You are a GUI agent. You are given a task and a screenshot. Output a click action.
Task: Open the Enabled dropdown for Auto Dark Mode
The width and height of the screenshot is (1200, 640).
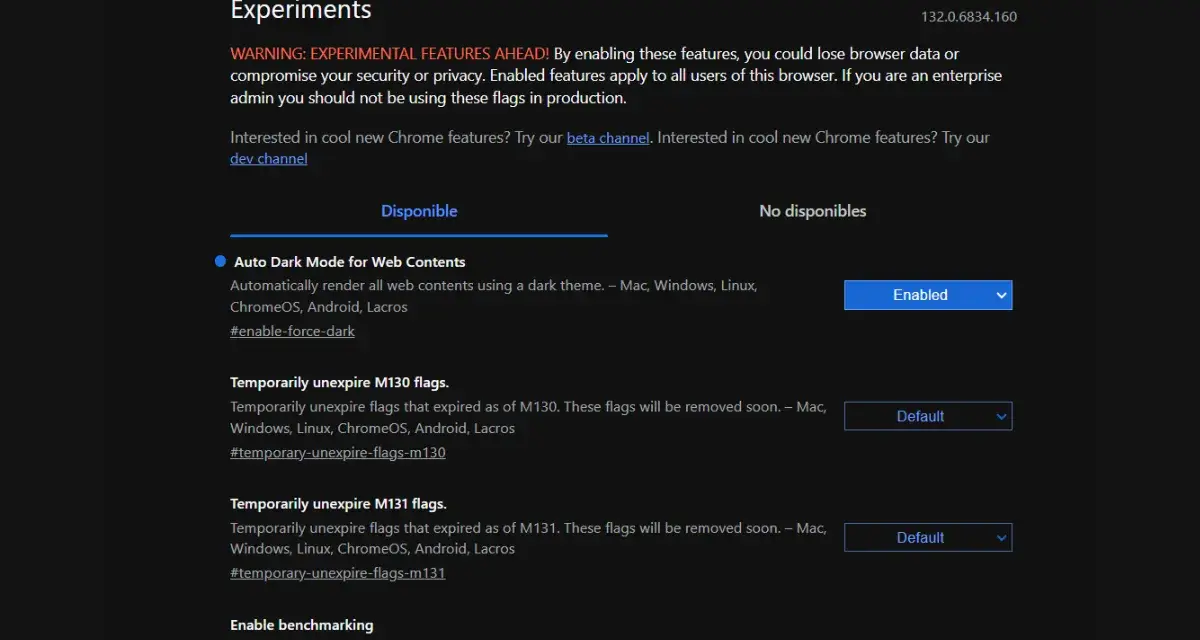coord(928,295)
